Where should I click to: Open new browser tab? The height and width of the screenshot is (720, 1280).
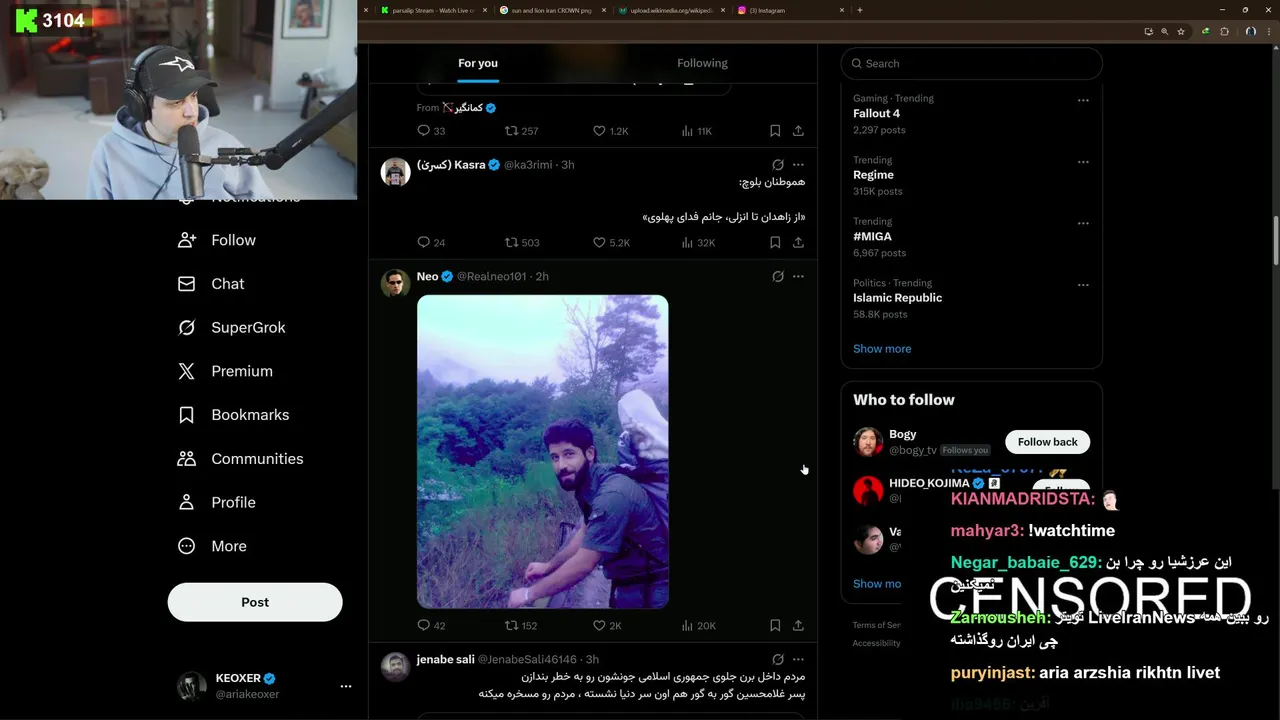[860, 10]
